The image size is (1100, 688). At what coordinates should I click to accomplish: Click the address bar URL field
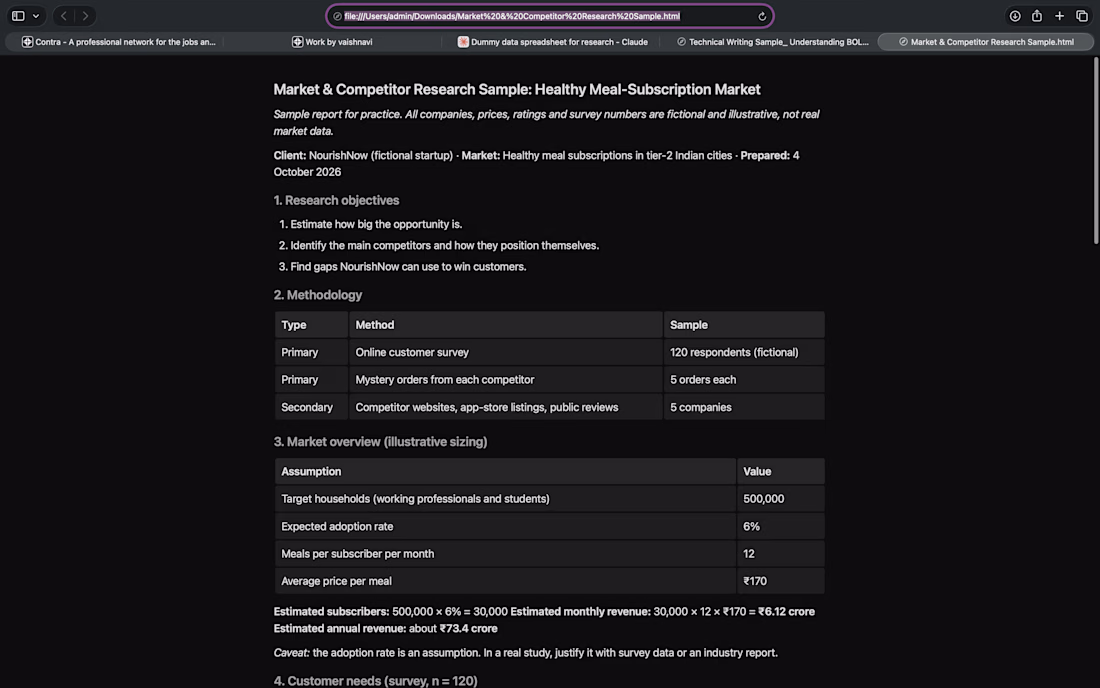[x=551, y=16]
